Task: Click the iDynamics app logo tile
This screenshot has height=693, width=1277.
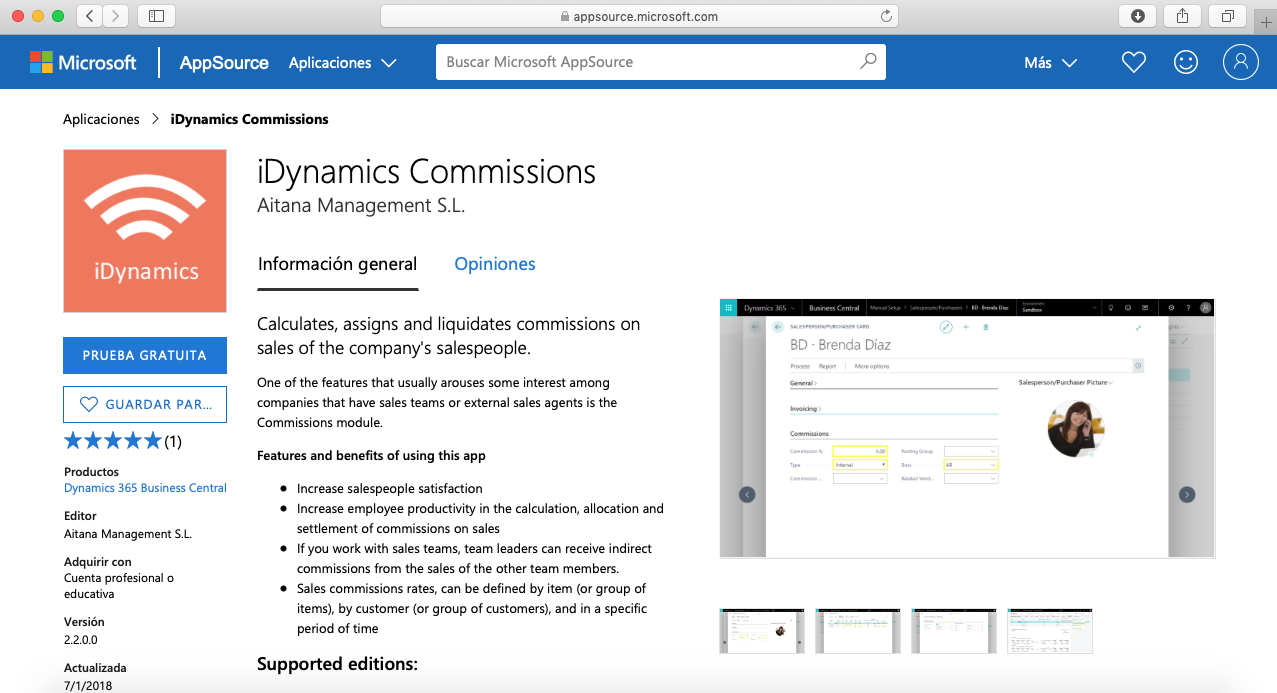Action: pyautogui.click(x=145, y=231)
